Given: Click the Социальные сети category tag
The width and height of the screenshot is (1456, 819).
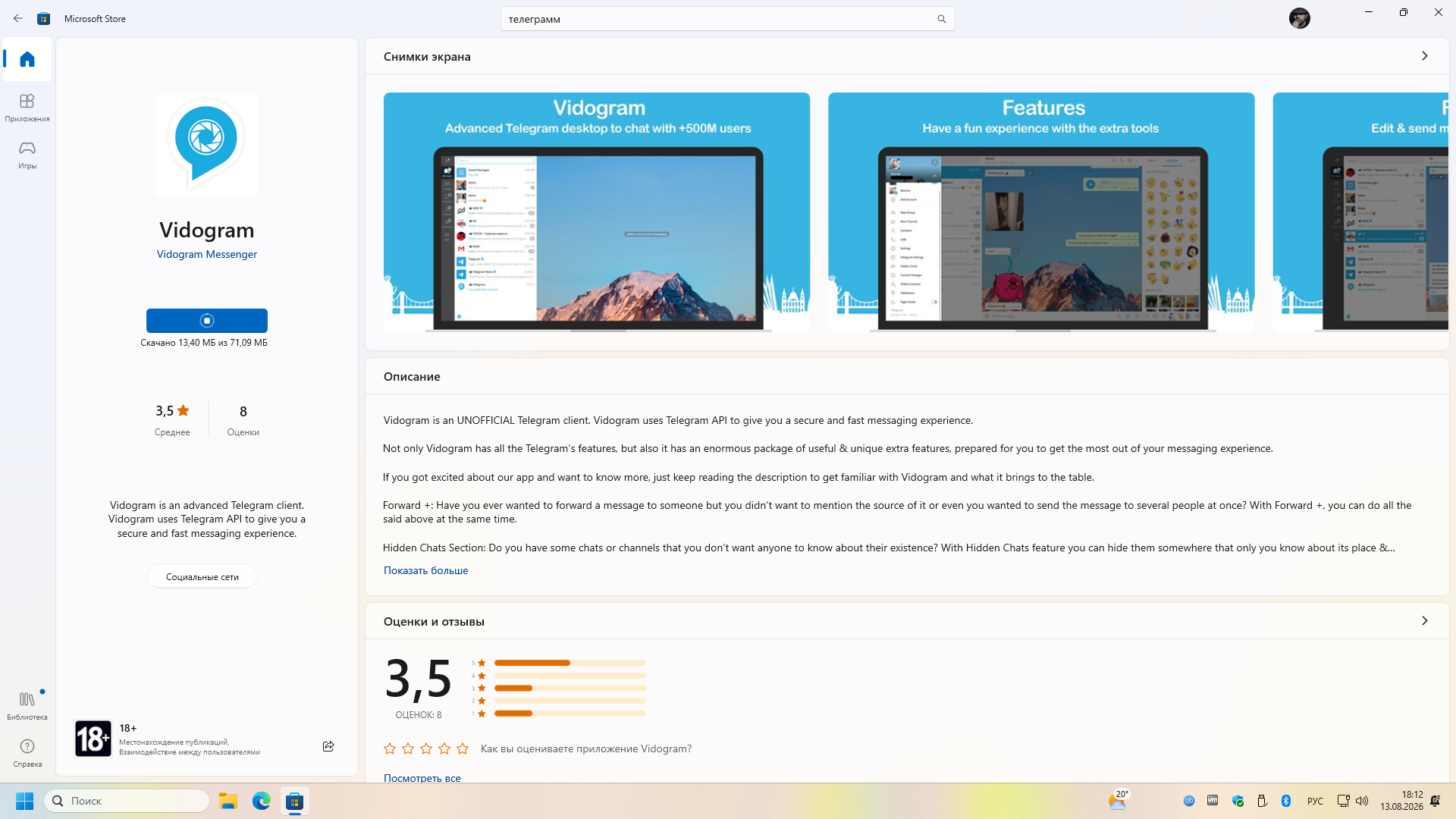Looking at the screenshot, I should 202,577.
